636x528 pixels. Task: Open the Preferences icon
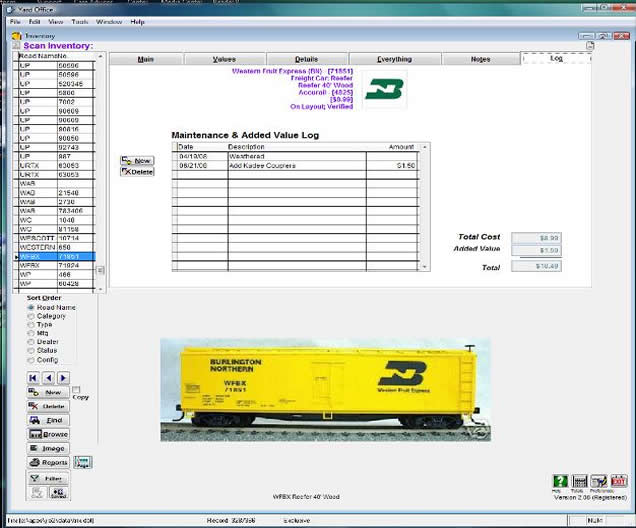(599, 481)
